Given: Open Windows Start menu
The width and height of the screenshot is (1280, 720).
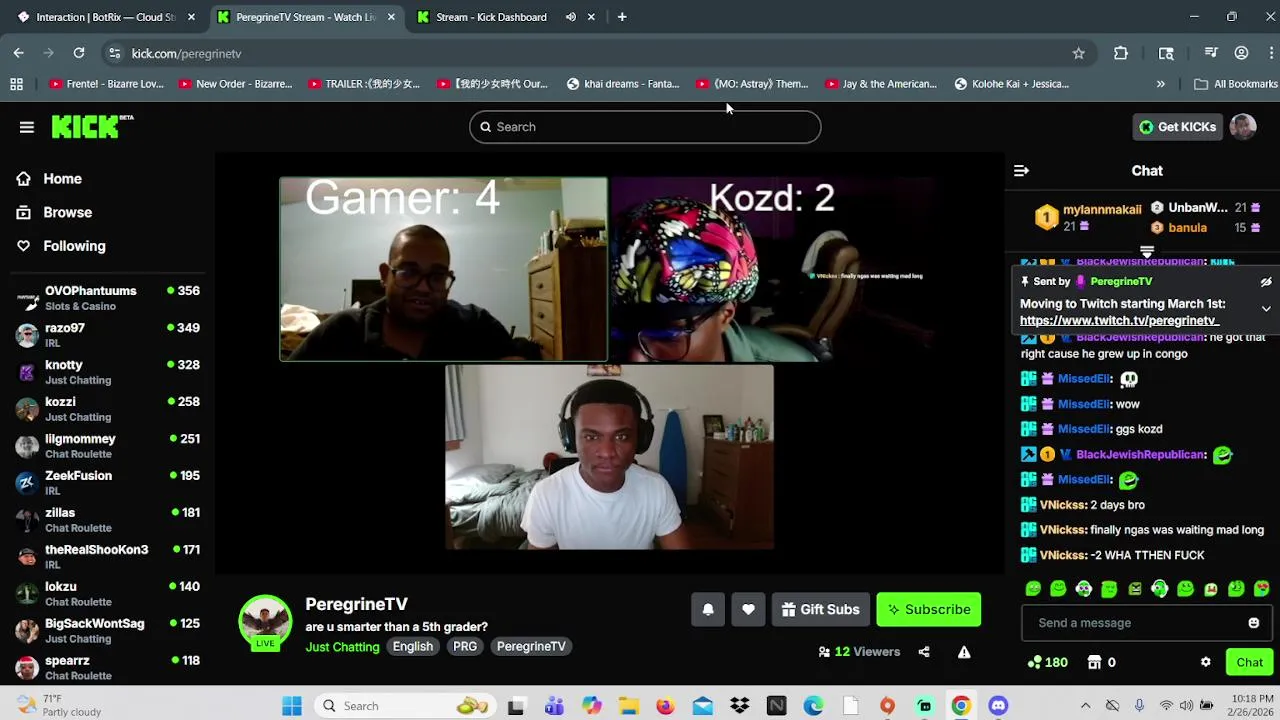Looking at the screenshot, I should point(292,706).
